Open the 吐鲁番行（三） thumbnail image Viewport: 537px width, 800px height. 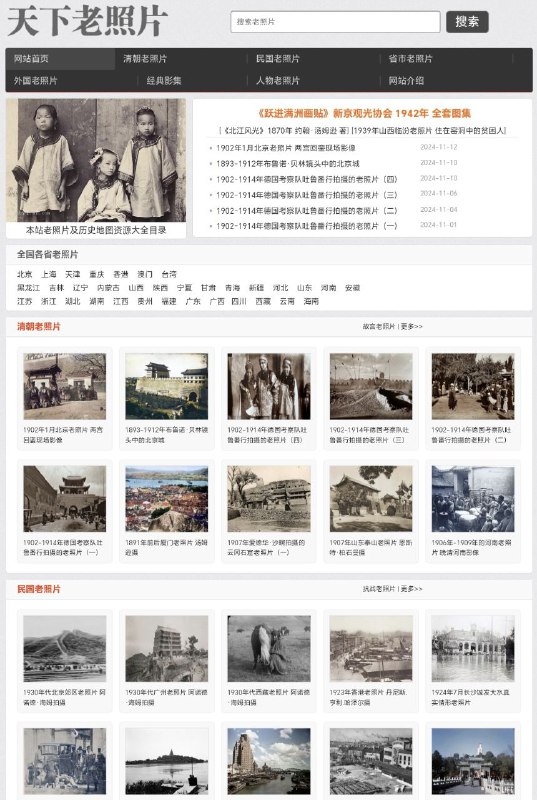pos(371,386)
